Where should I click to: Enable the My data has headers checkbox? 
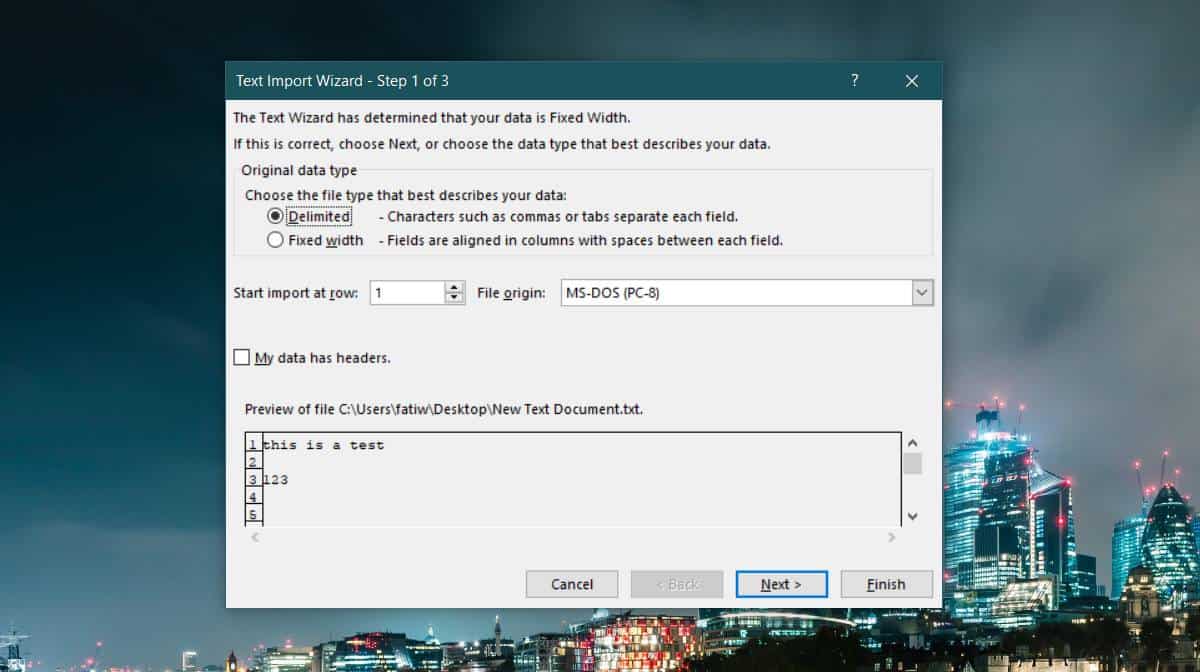click(x=241, y=357)
